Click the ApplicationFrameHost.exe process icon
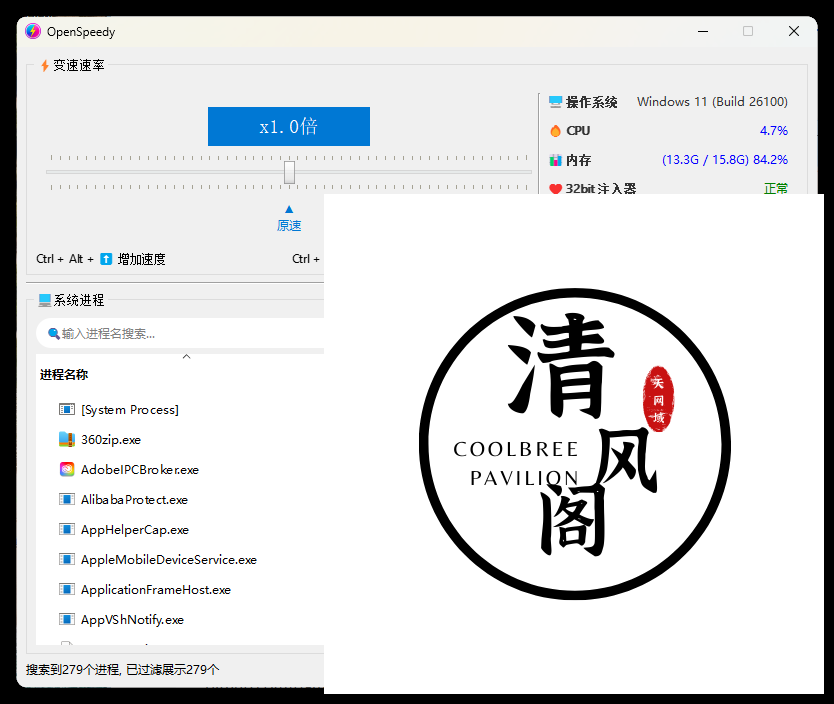Viewport: 834px width, 704px height. point(66,589)
